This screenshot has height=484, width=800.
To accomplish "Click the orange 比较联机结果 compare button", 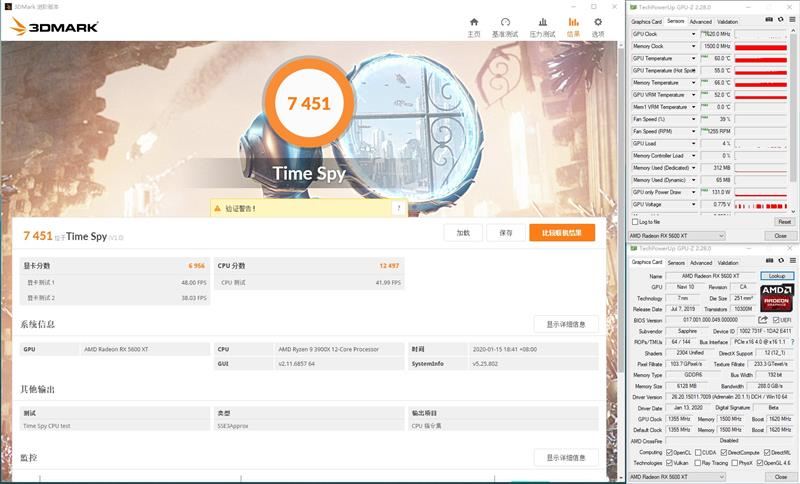I will point(562,233).
